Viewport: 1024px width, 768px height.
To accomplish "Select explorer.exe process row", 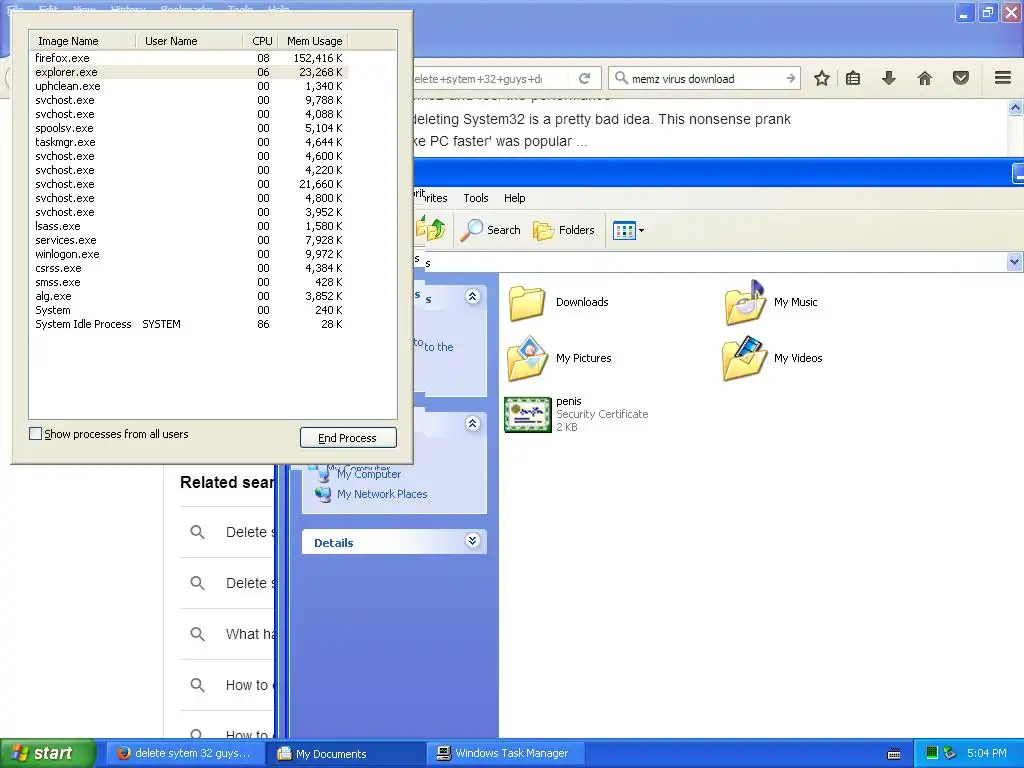I will pos(189,72).
